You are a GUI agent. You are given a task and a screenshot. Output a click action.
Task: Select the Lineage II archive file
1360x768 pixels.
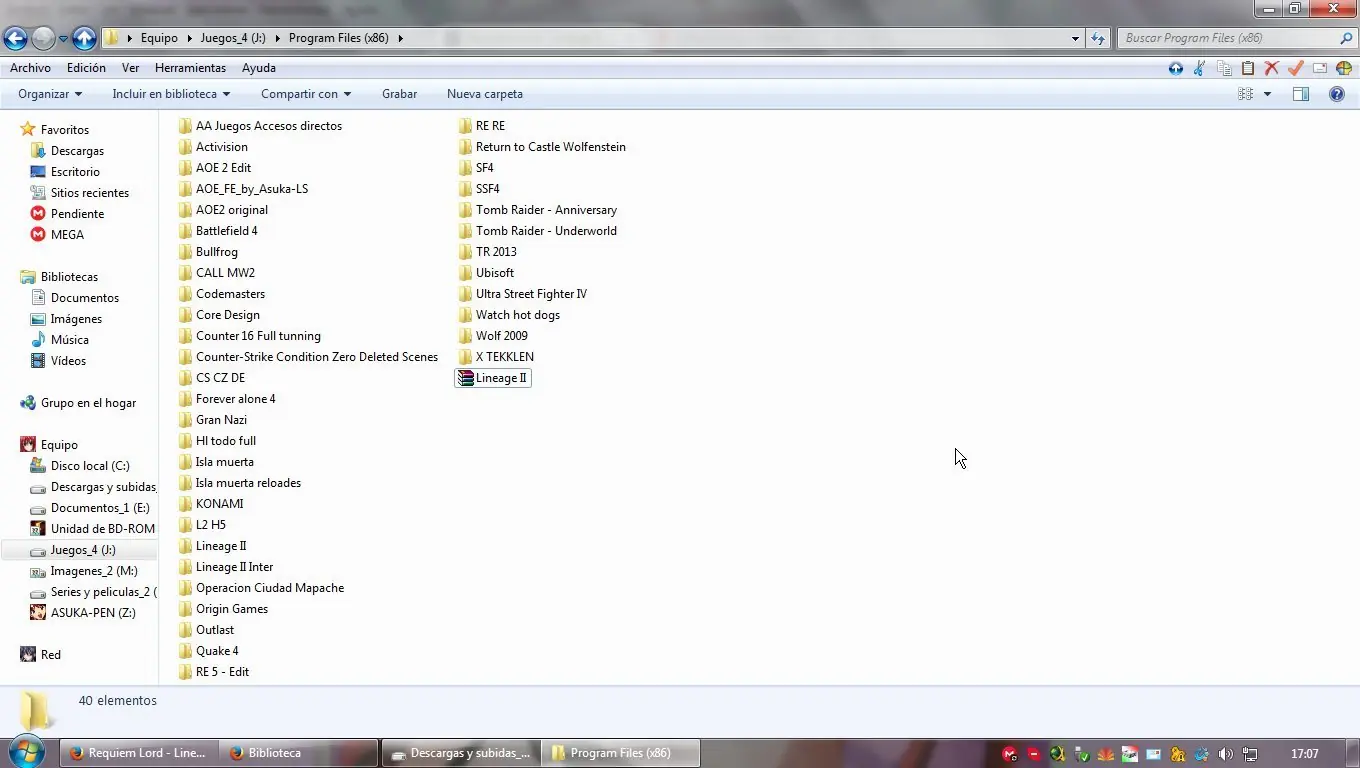[492, 378]
